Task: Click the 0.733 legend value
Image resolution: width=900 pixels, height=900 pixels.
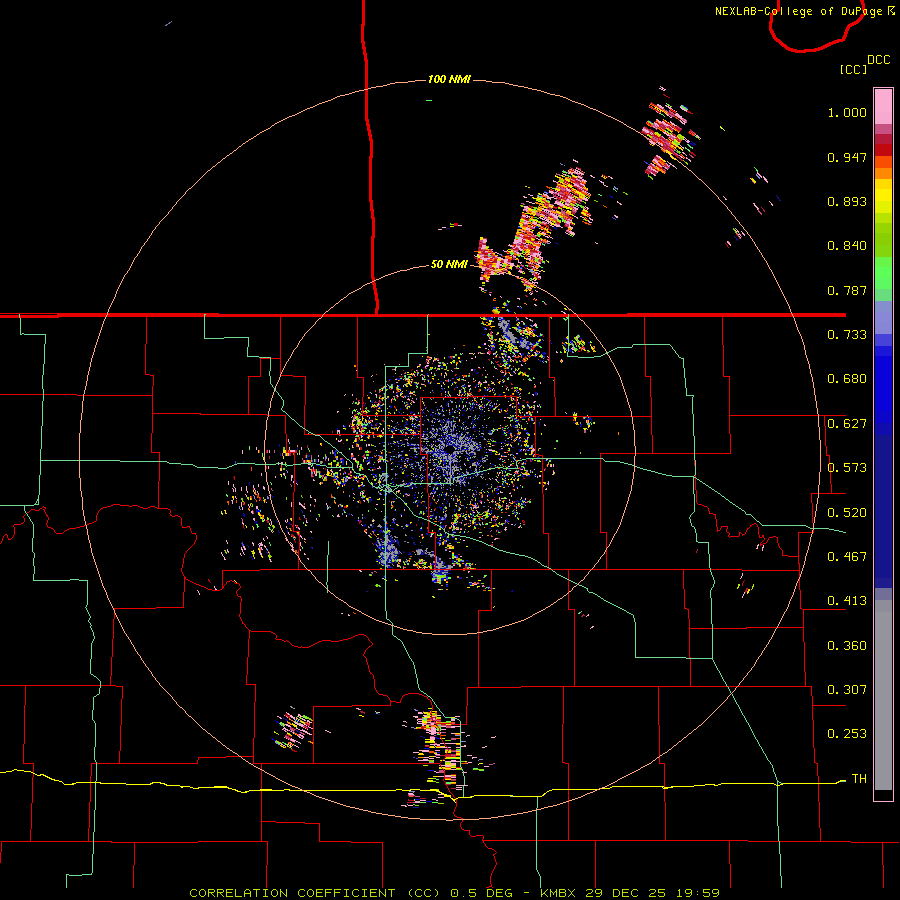Action: pos(847,335)
